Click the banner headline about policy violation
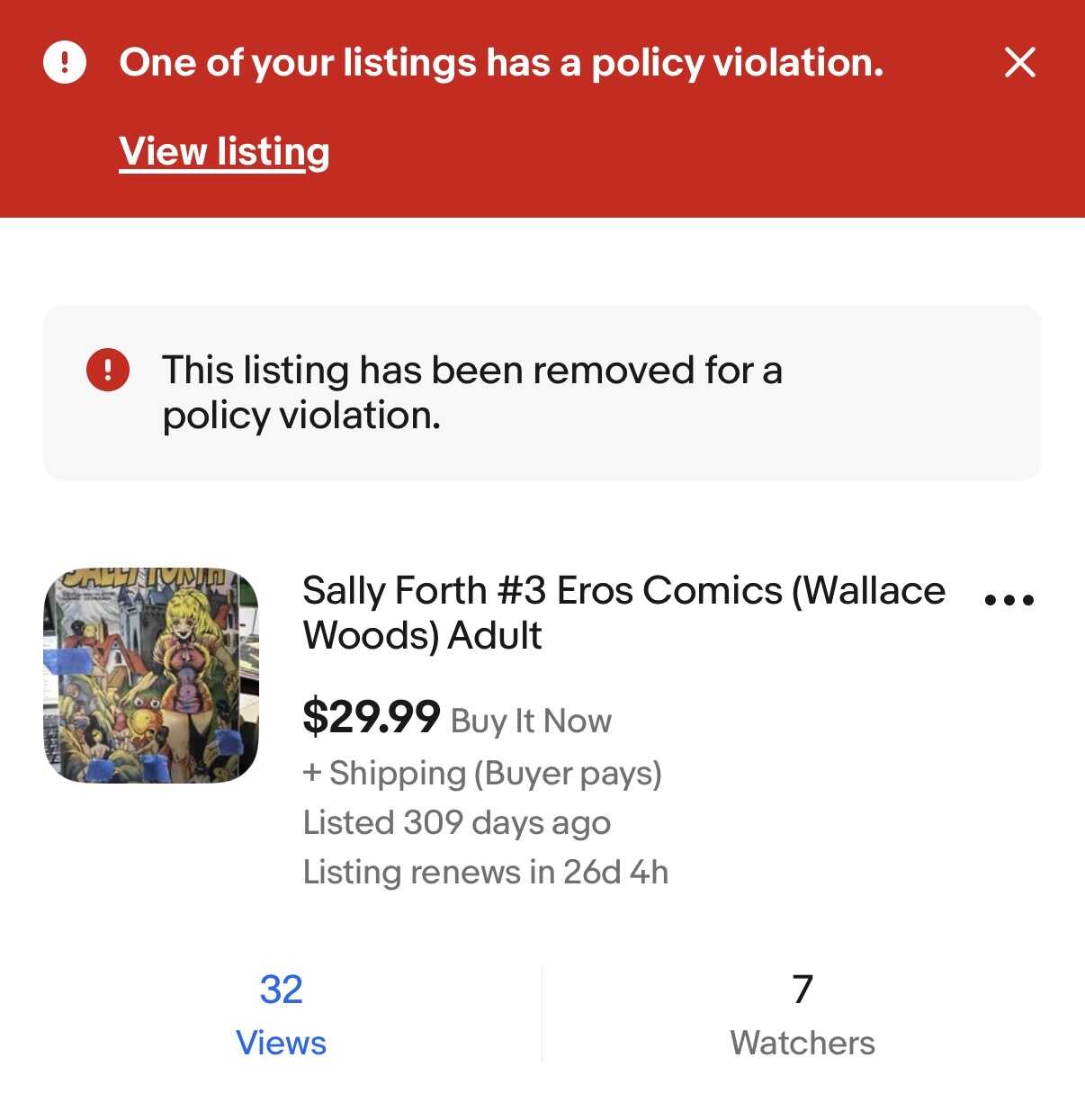 [501, 63]
